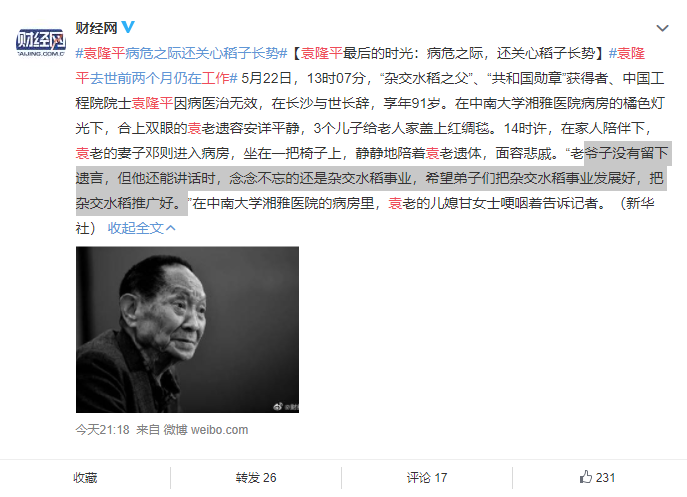
Task: Click the Weibo watermark on the photo
Action: pyautogui.click(x=286, y=407)
